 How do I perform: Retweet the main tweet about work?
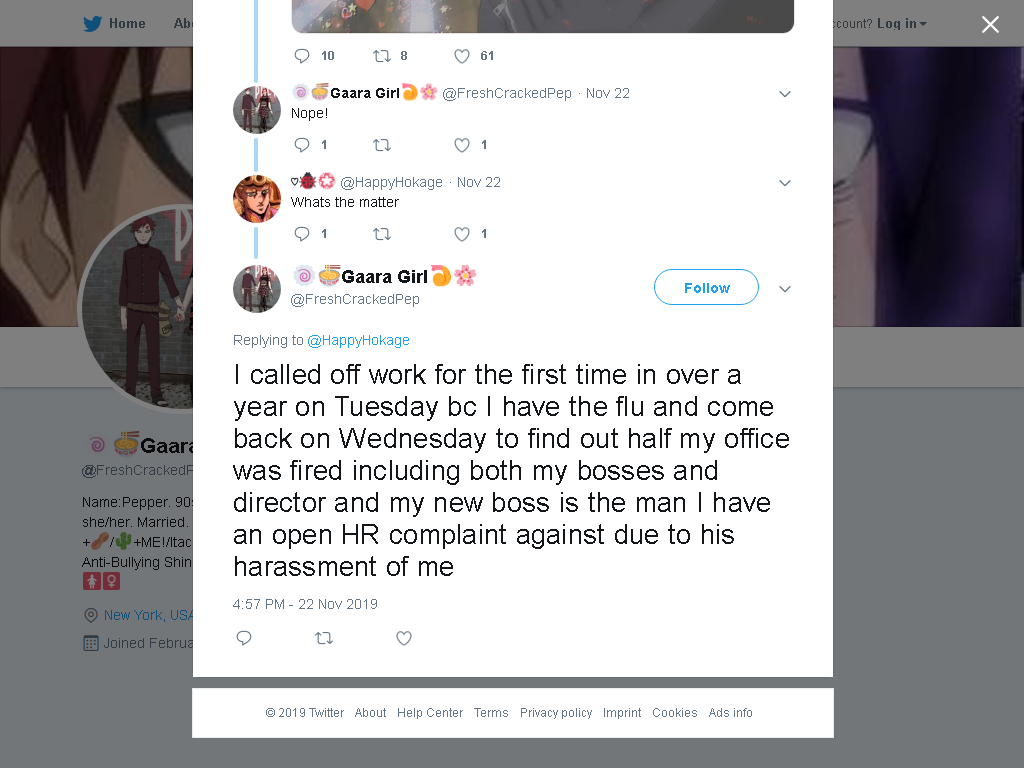tap(324, 638)
